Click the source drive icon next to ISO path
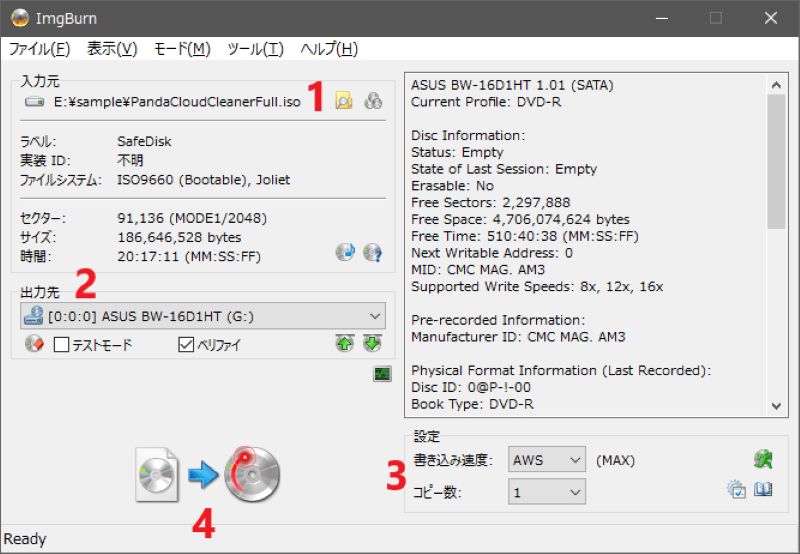 pos(35,102)
